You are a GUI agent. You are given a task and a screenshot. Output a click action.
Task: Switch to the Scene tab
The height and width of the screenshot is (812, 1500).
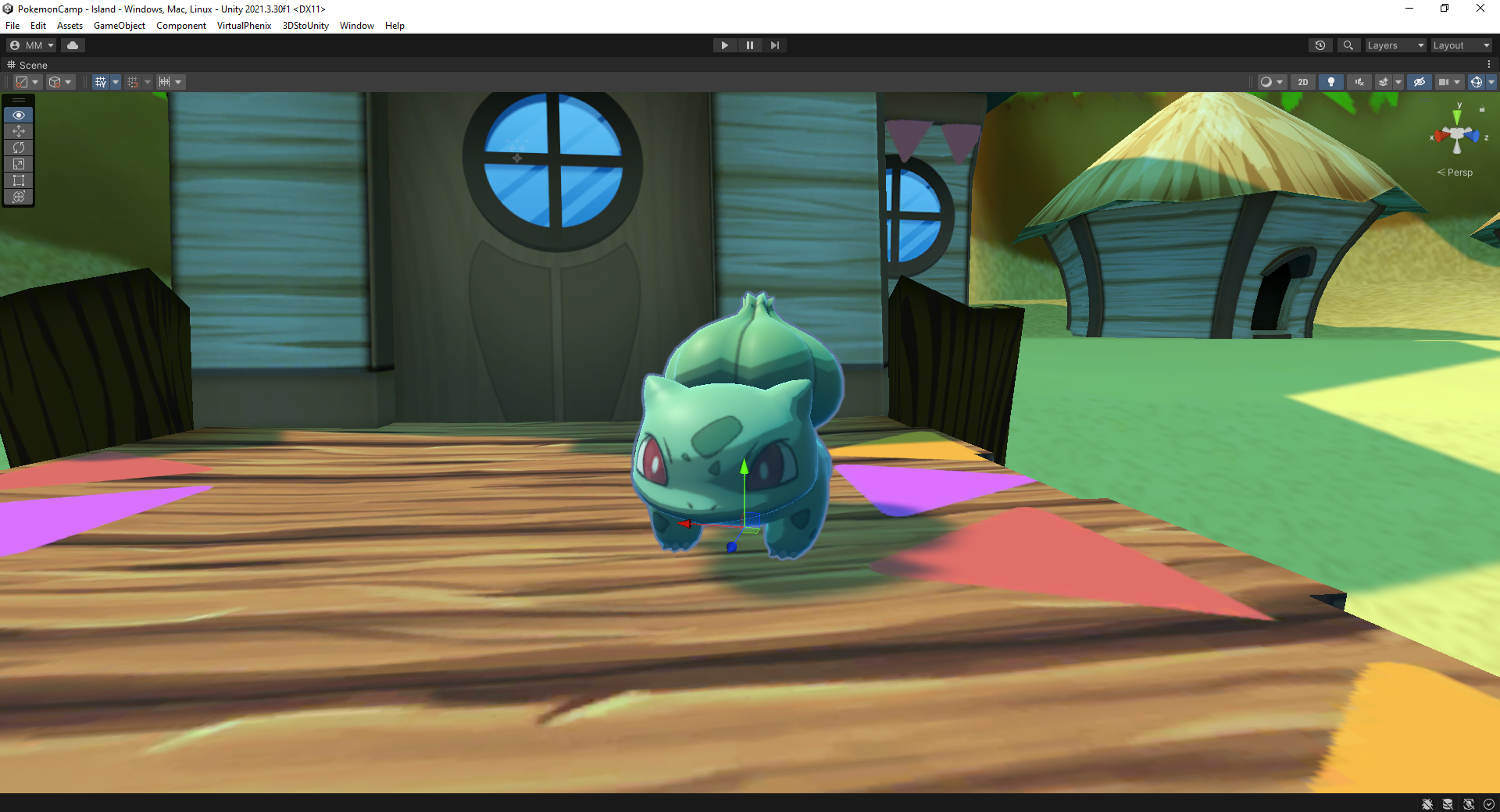coord(27,65)
